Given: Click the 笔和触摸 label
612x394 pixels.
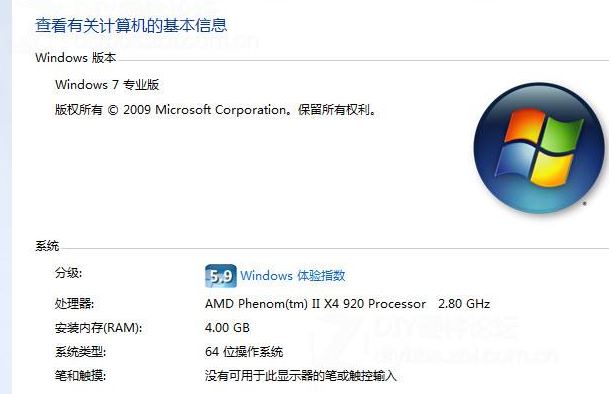Looking at the screenshot, I should (x=80, y=376).
